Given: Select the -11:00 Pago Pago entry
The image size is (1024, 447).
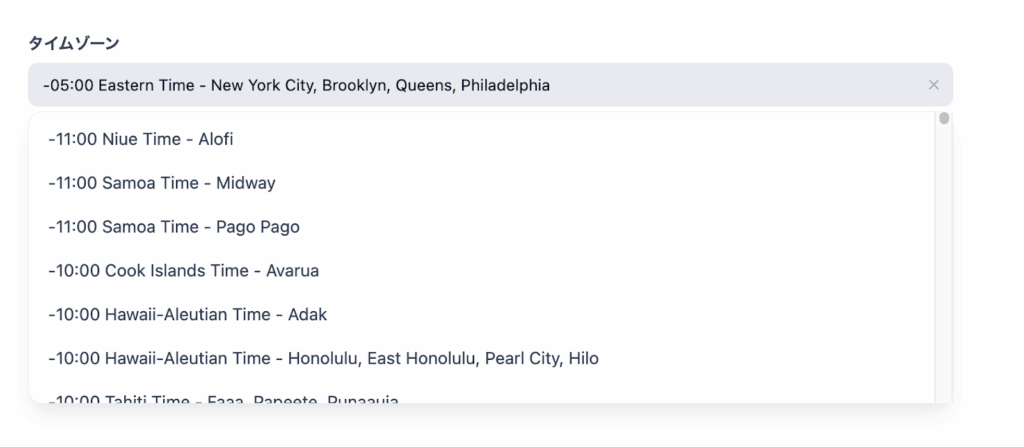Looking at the screenshot, I should (x=173, y=227).
